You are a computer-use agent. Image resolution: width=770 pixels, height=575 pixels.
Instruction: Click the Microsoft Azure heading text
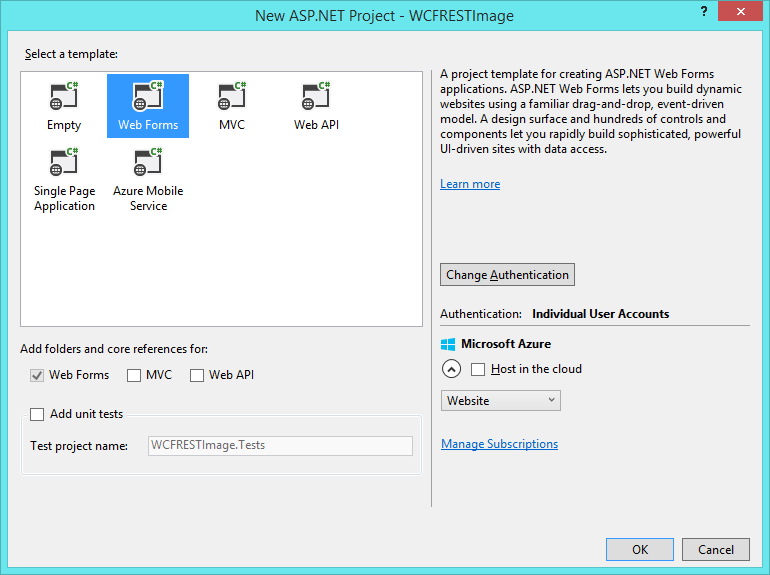click(506, 344)
